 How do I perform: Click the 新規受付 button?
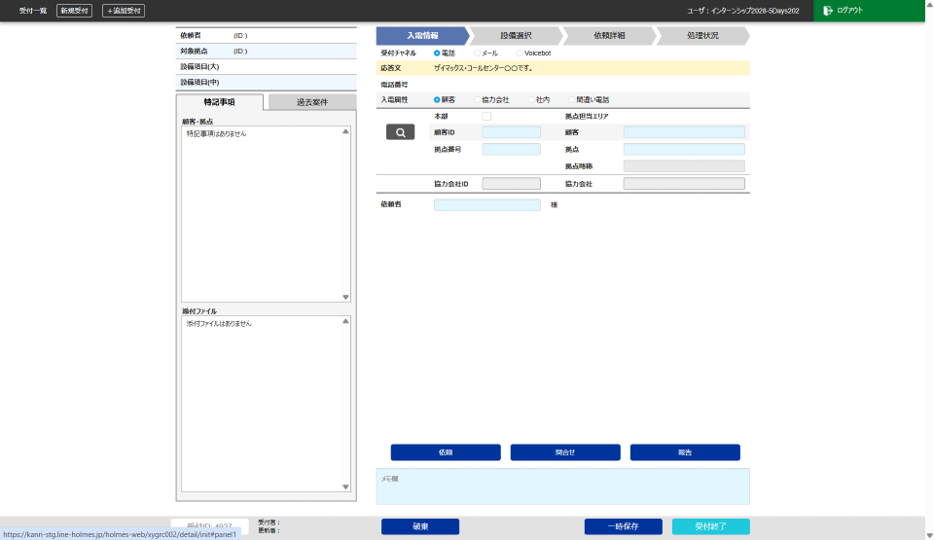(74, 11)
